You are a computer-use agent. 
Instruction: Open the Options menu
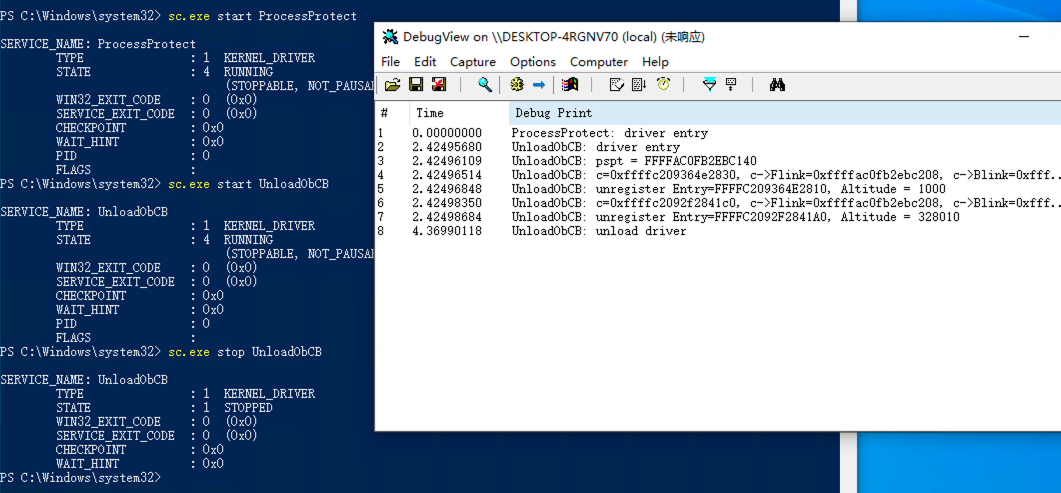click(x=532, y=61)
